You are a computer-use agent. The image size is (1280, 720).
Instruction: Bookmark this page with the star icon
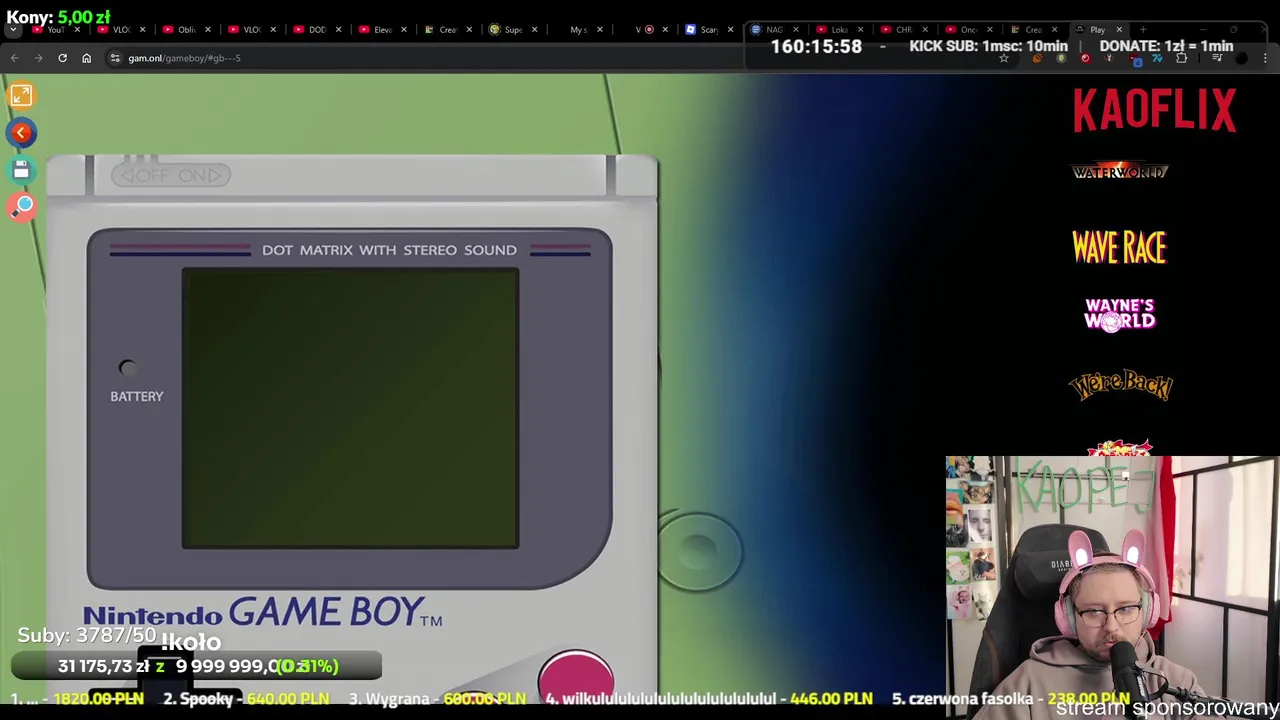pyautogui.click(x=1004, y=59)
